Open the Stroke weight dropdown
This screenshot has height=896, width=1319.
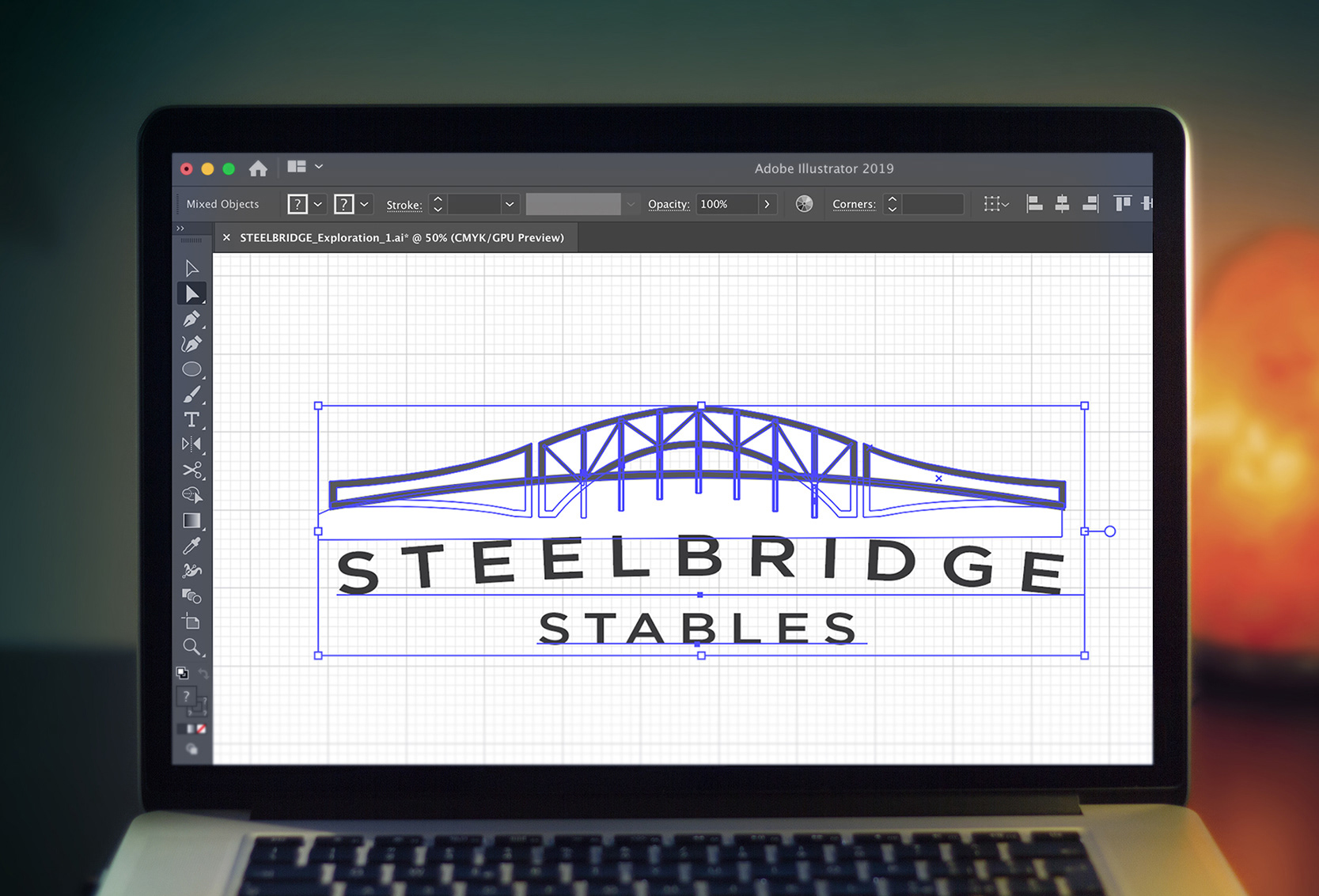click(510, 204)
